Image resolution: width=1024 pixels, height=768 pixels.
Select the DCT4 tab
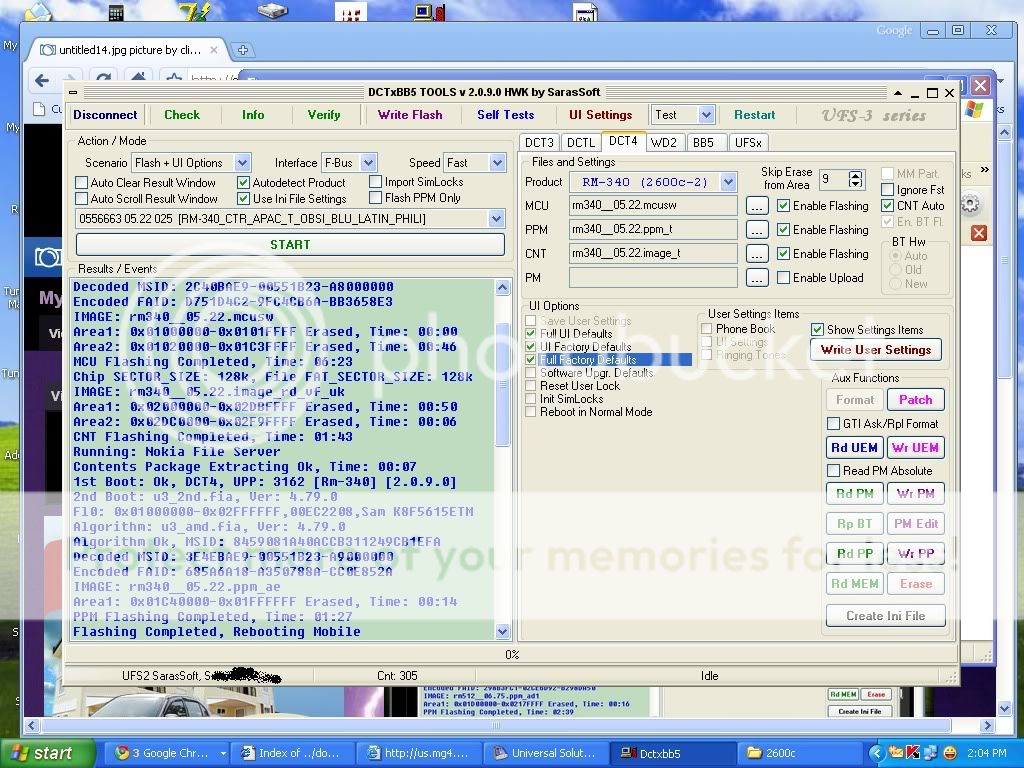[623, 141]
